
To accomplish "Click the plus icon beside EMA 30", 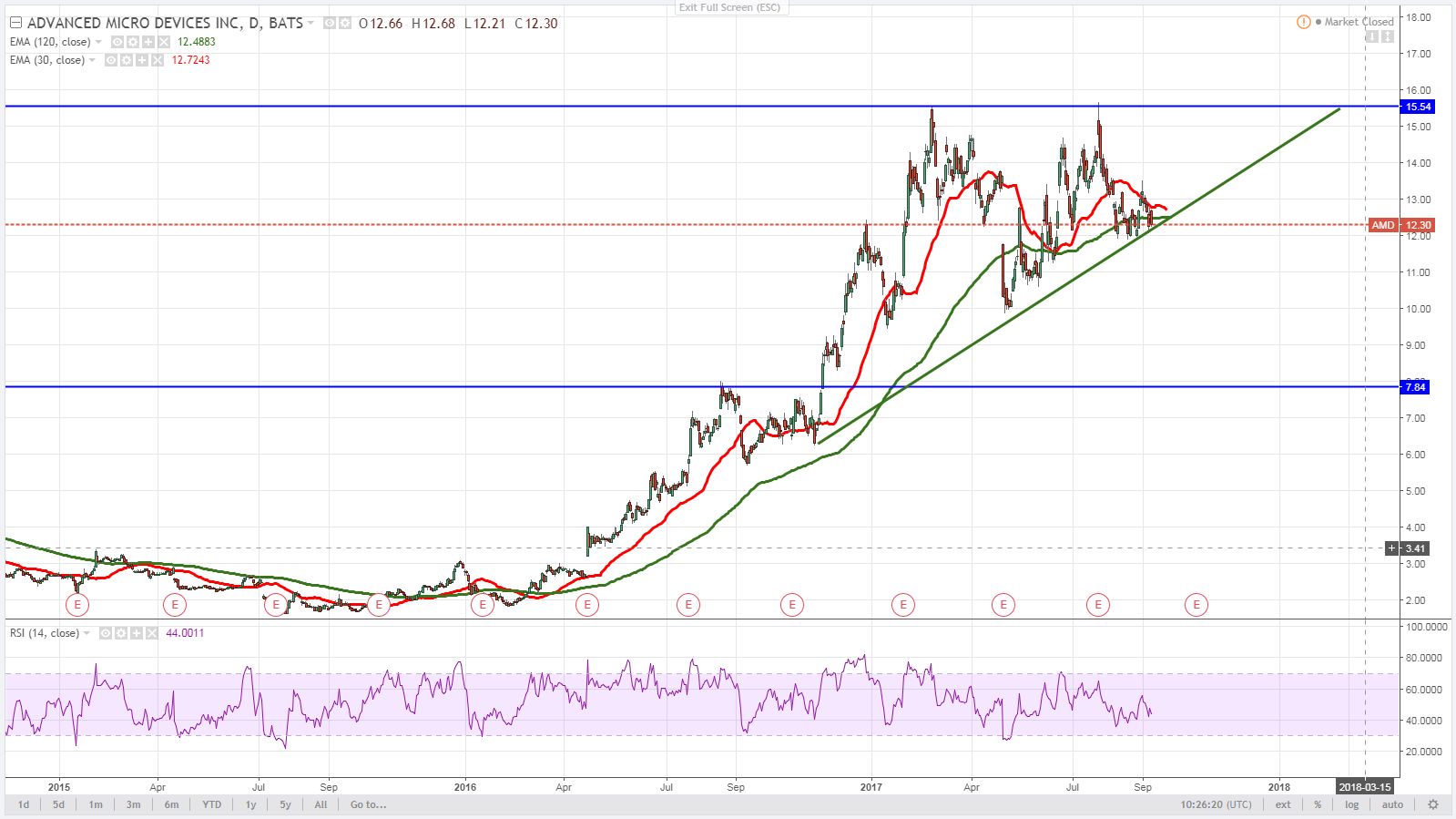I will (x=142, y=60).
